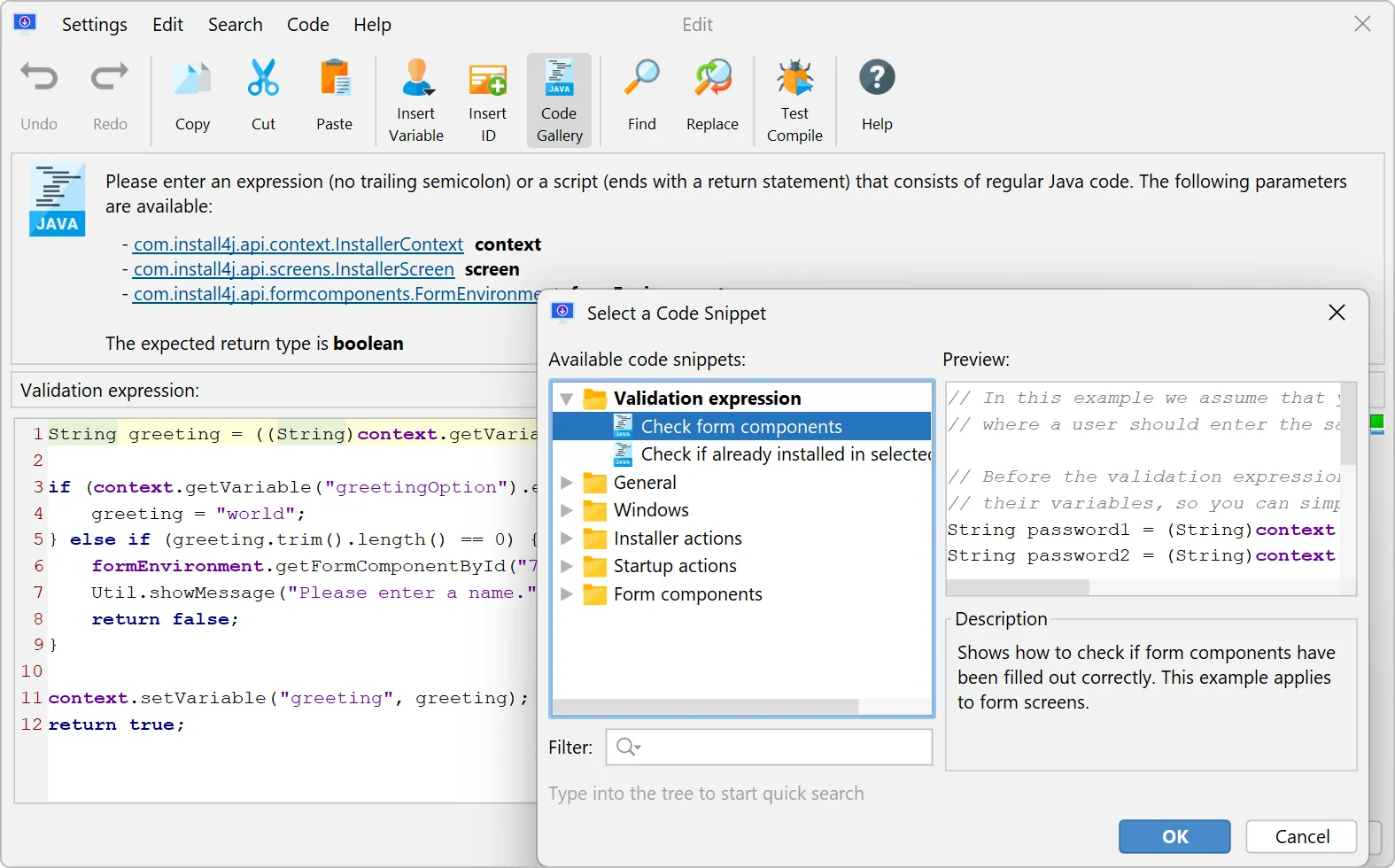This screenshot has width=1395, height=868.
Task: Select Check form components snippet
Action: [x=741, y=426]
